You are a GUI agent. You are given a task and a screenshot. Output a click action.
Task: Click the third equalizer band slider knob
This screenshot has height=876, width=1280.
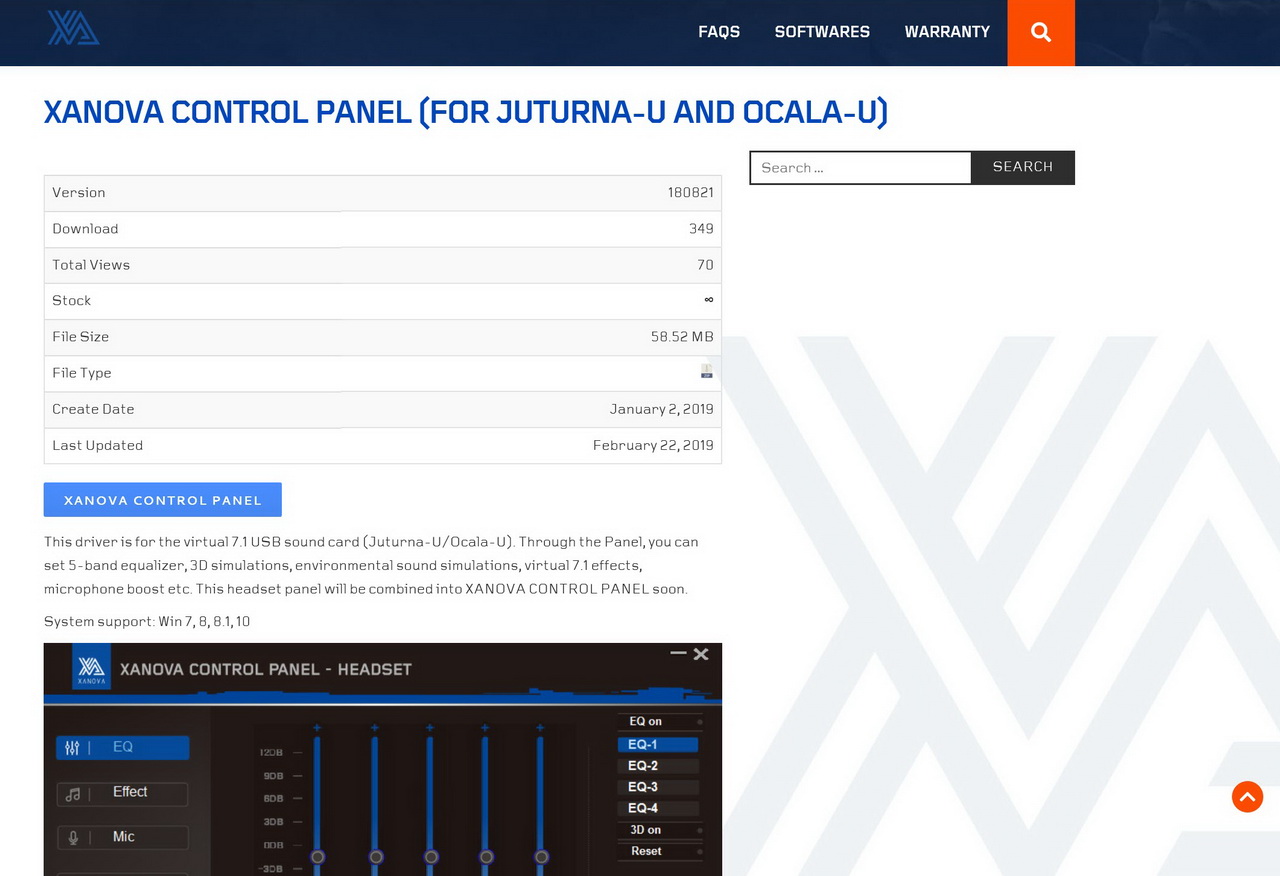point(431,857)
